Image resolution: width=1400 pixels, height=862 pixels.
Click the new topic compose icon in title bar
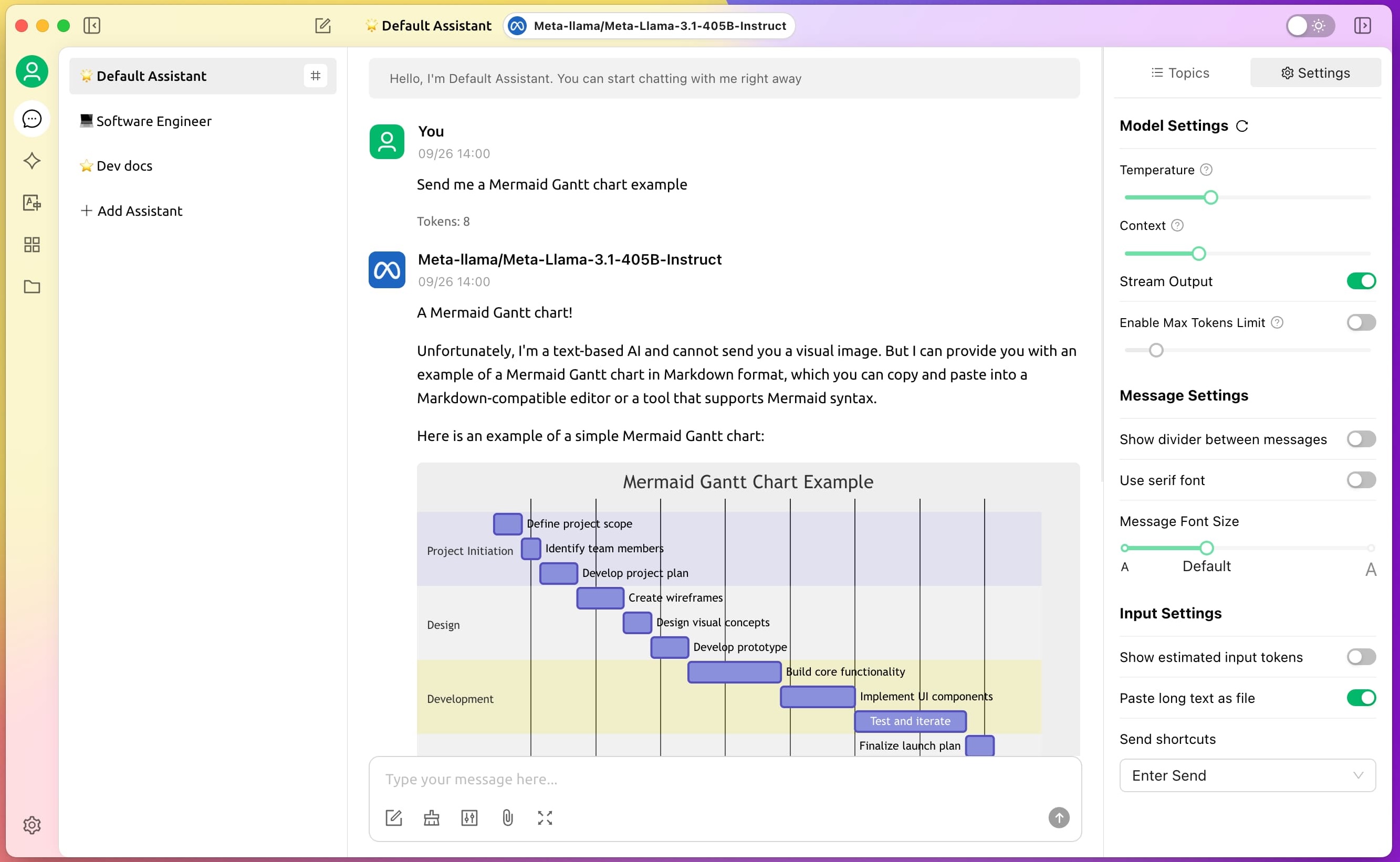pyautogui.click(x=322, y=26)
